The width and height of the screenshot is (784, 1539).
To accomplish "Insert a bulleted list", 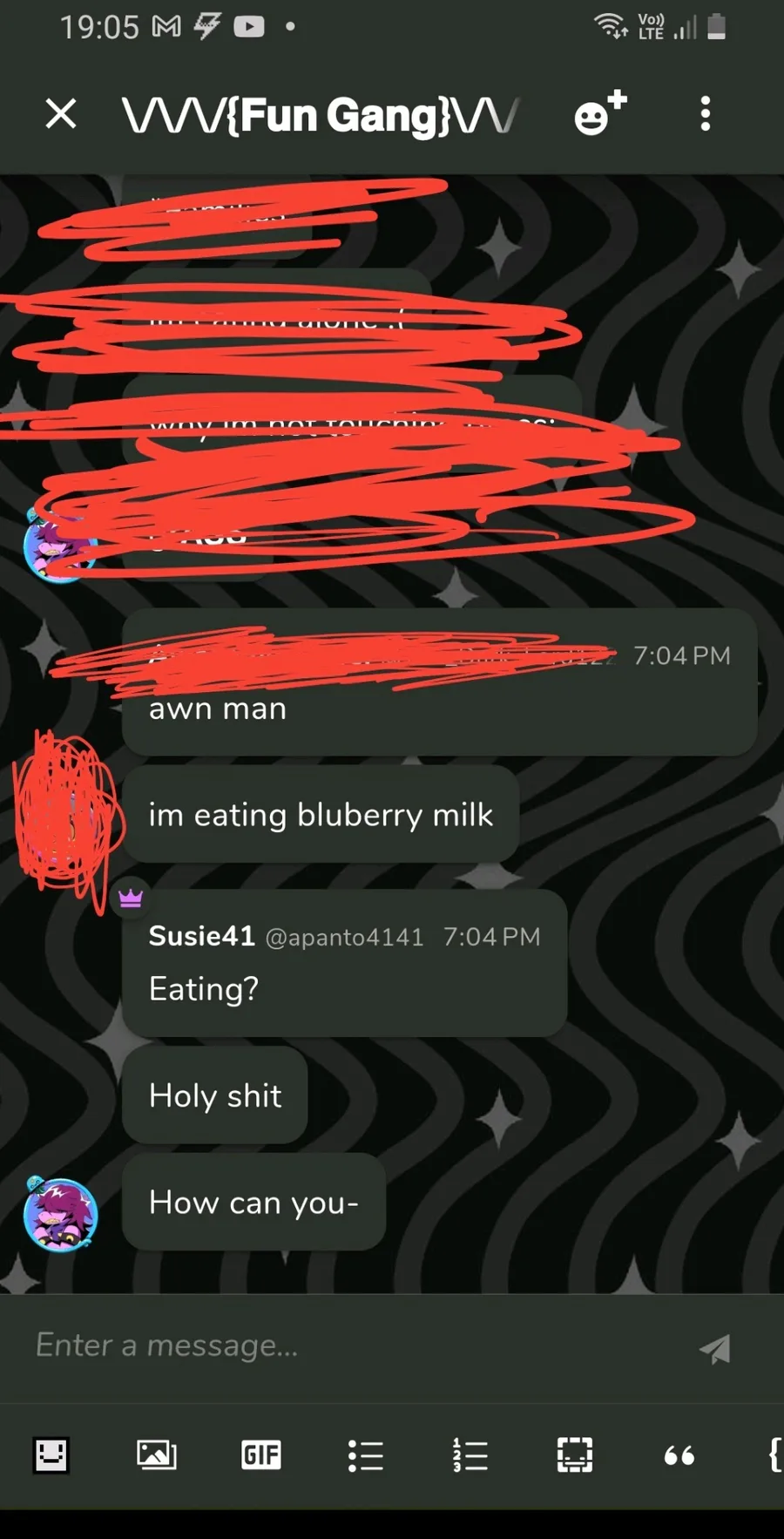I will (x=366, y=1455).
